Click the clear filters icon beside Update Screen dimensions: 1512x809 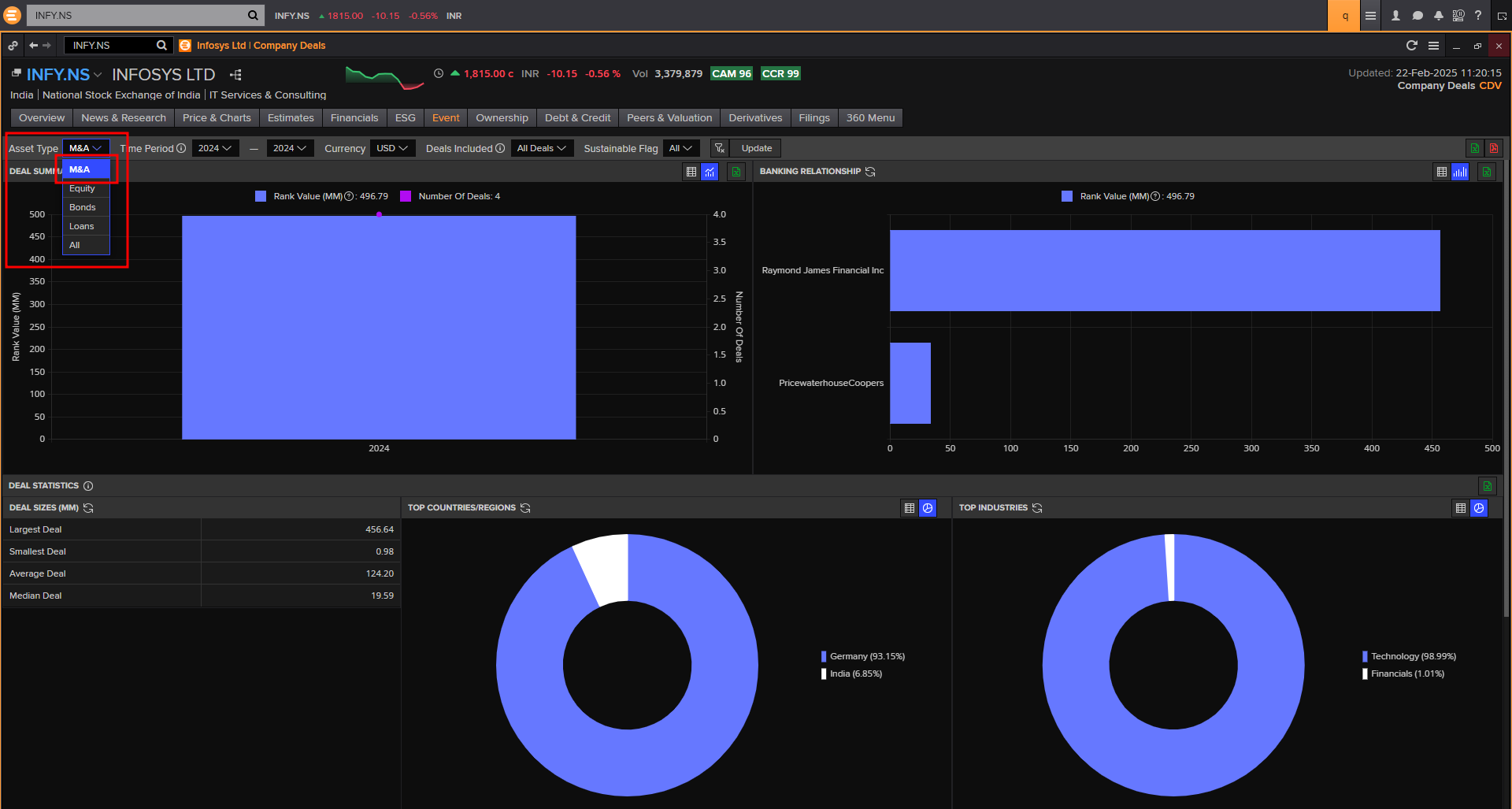click(719, 148)
